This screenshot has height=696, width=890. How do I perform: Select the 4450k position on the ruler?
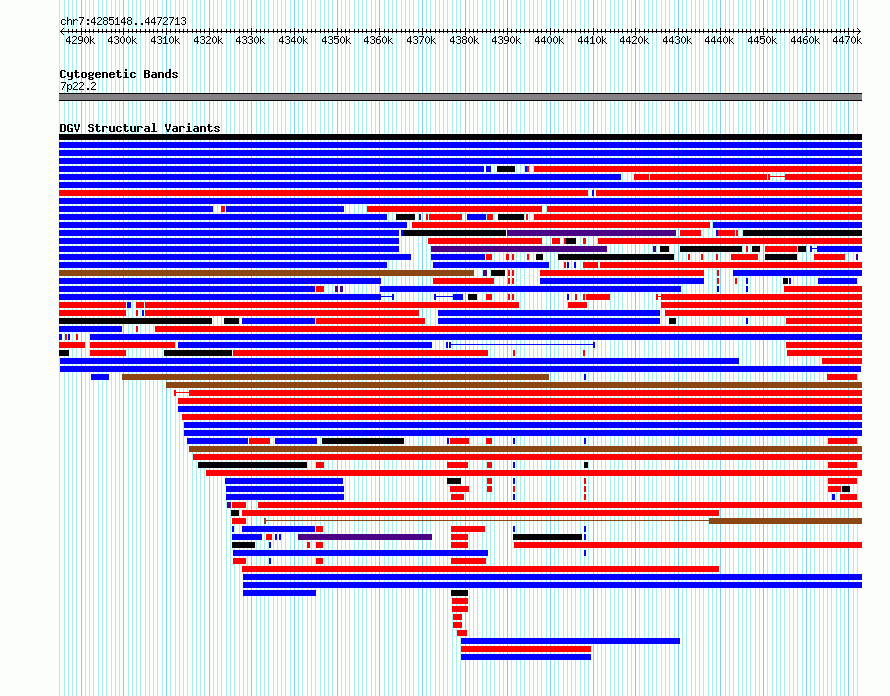[762, 40]
